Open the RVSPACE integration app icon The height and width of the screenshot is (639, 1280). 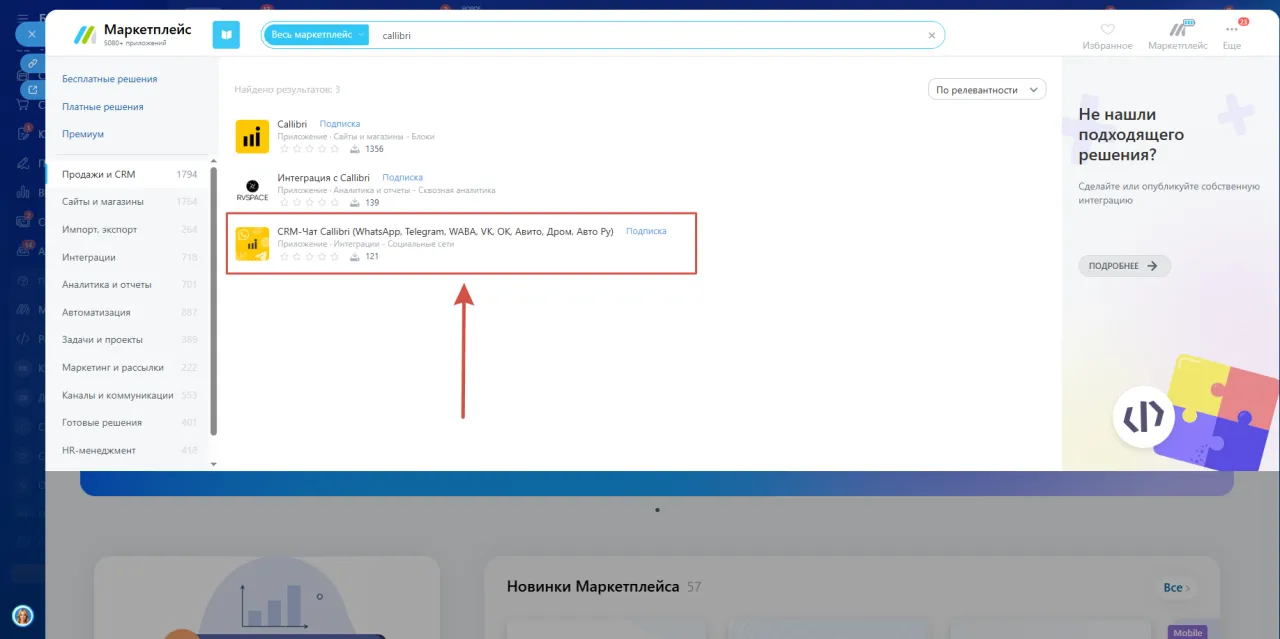[252, 190]
